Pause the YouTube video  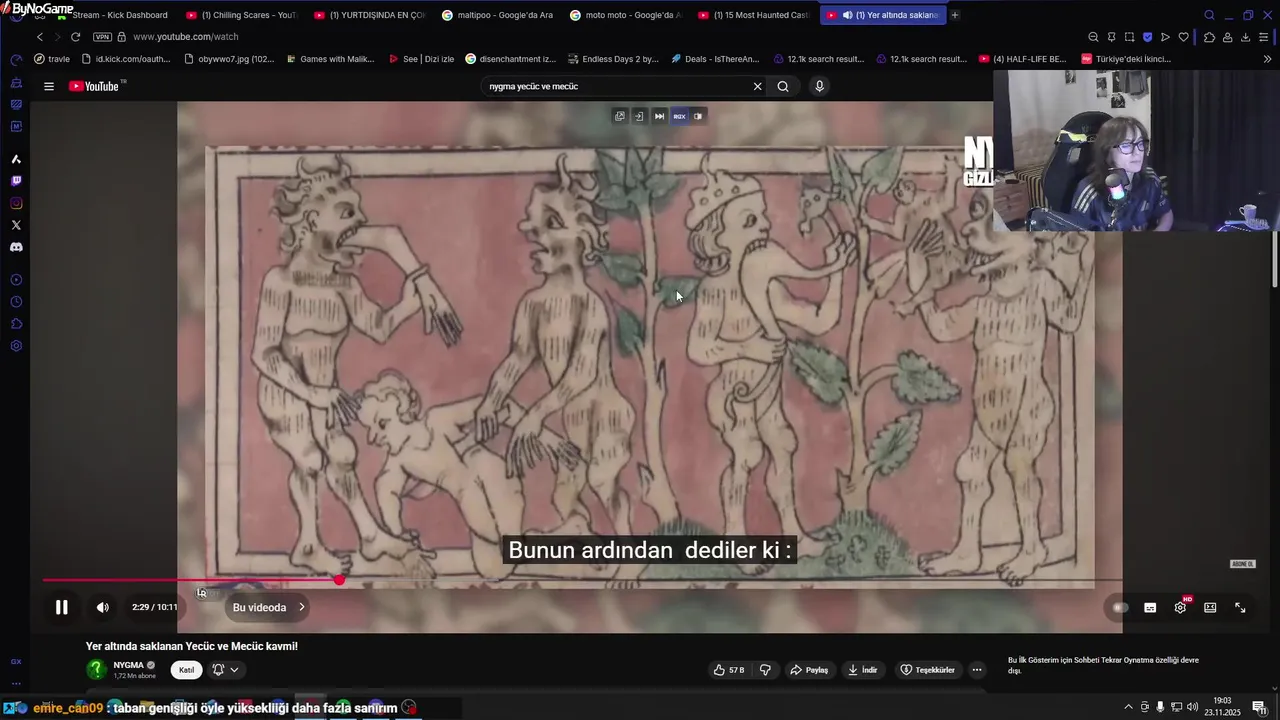(x=61, y=607)
